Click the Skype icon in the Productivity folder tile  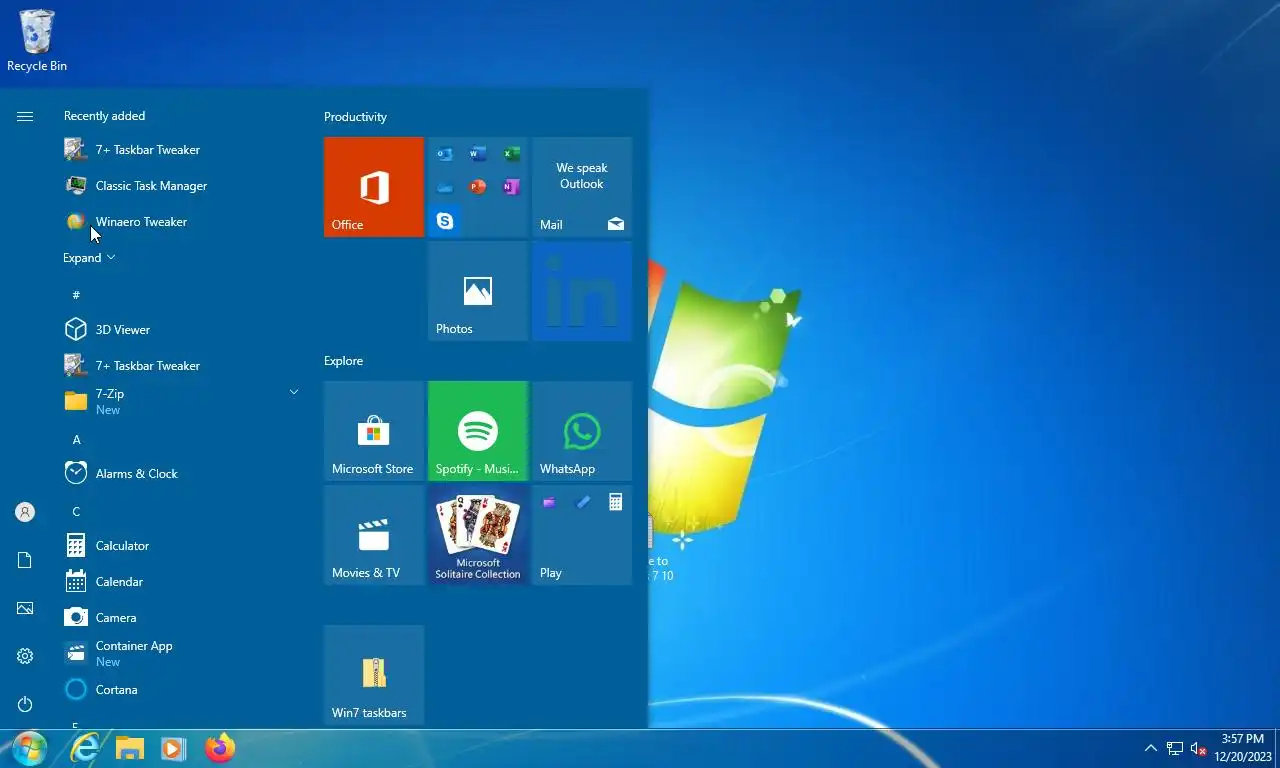click(445, 221)
